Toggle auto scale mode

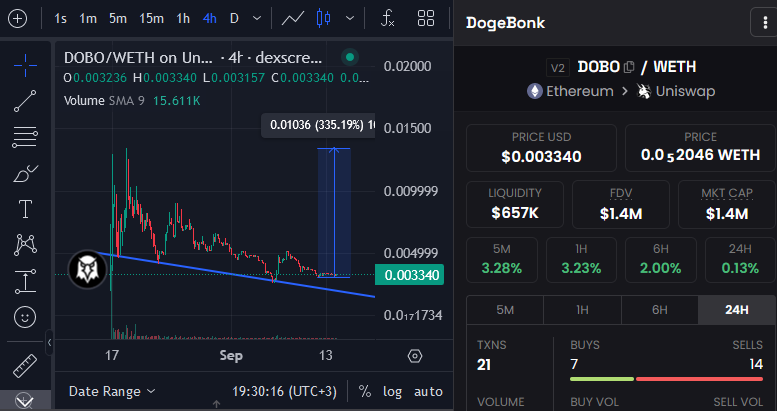coord(428,392)
